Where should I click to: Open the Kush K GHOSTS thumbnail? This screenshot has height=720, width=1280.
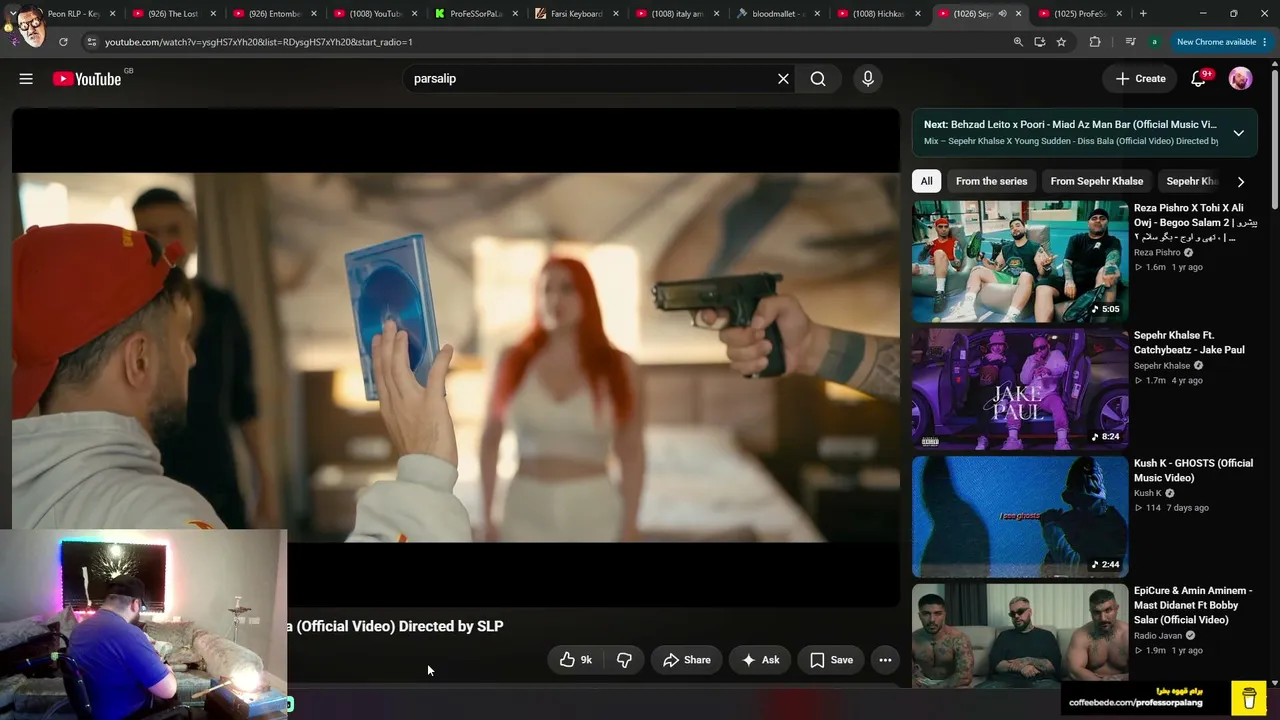pos(1020,517)
